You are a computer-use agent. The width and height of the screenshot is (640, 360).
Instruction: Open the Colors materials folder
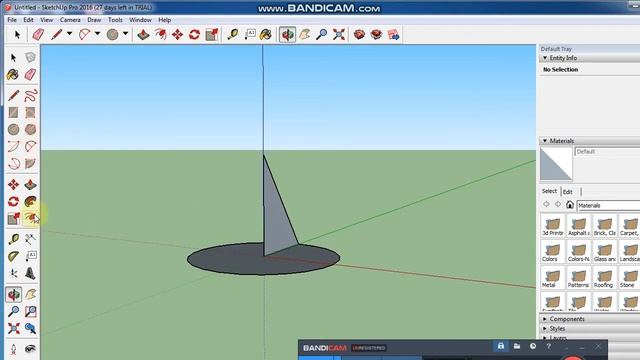(x=552, y=252)
